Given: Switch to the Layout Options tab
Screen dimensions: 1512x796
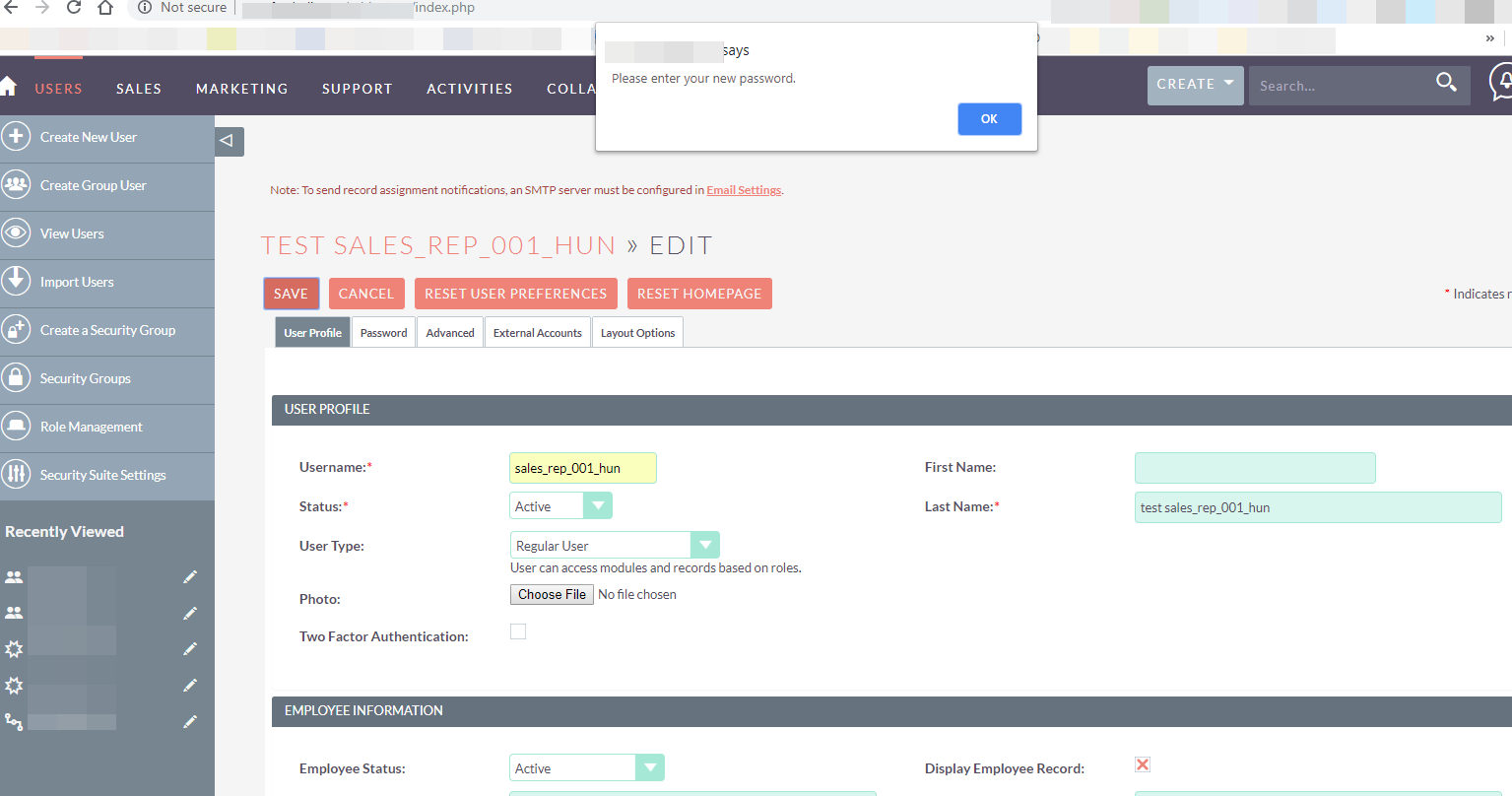Looking at the screenshot, I should (637, 333).
